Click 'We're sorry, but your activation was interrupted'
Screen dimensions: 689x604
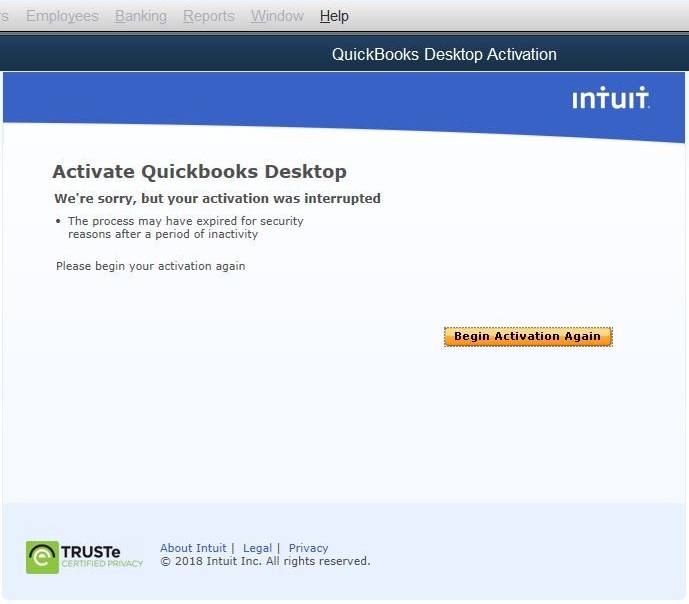(x=218, y=198)
